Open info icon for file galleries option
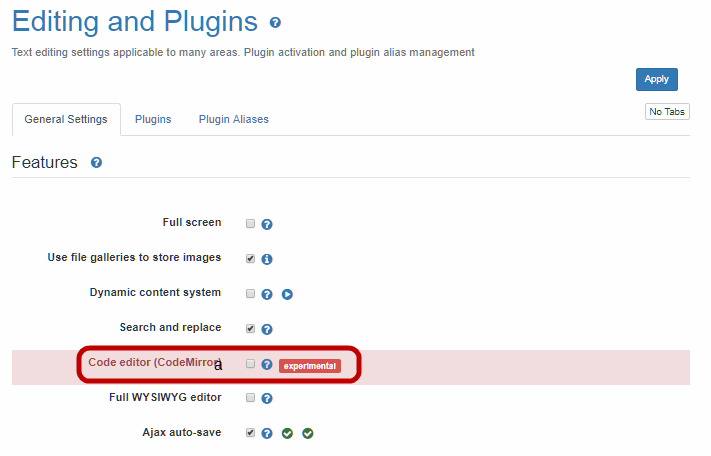The width and height of the screenshot is (711, 456). coord(267,259)
